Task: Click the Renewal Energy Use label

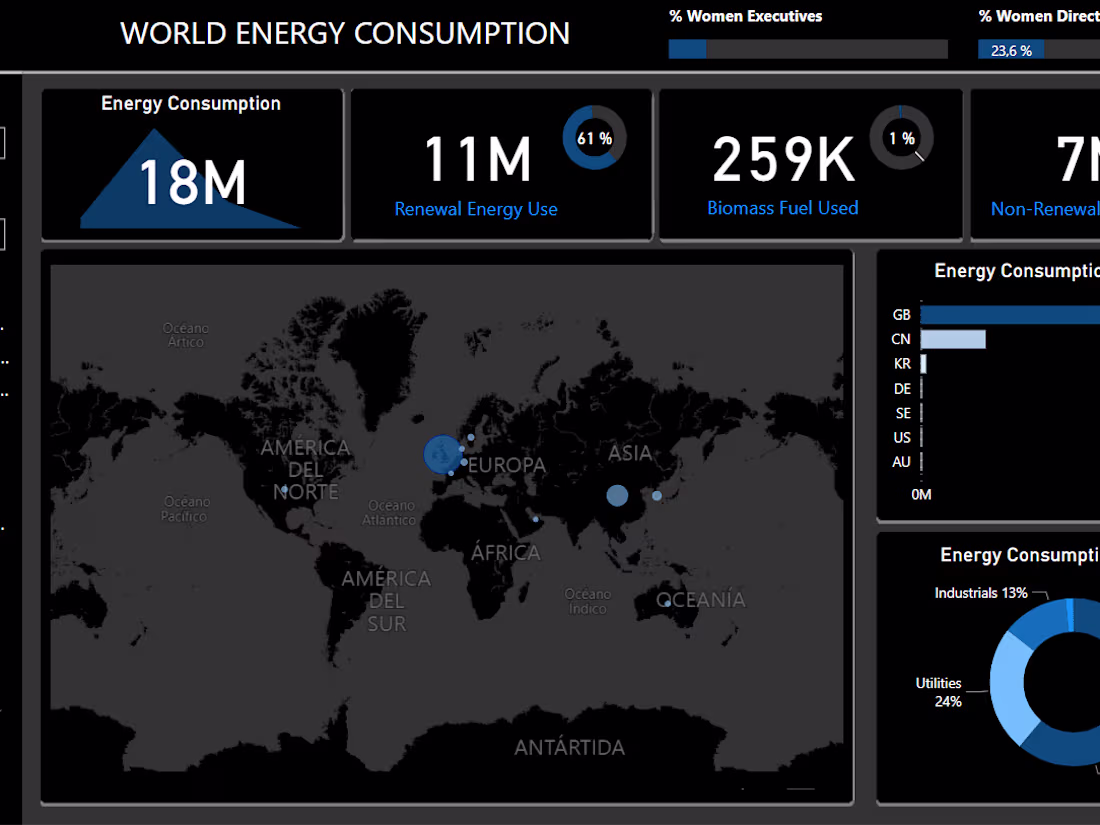Action: 476,208
